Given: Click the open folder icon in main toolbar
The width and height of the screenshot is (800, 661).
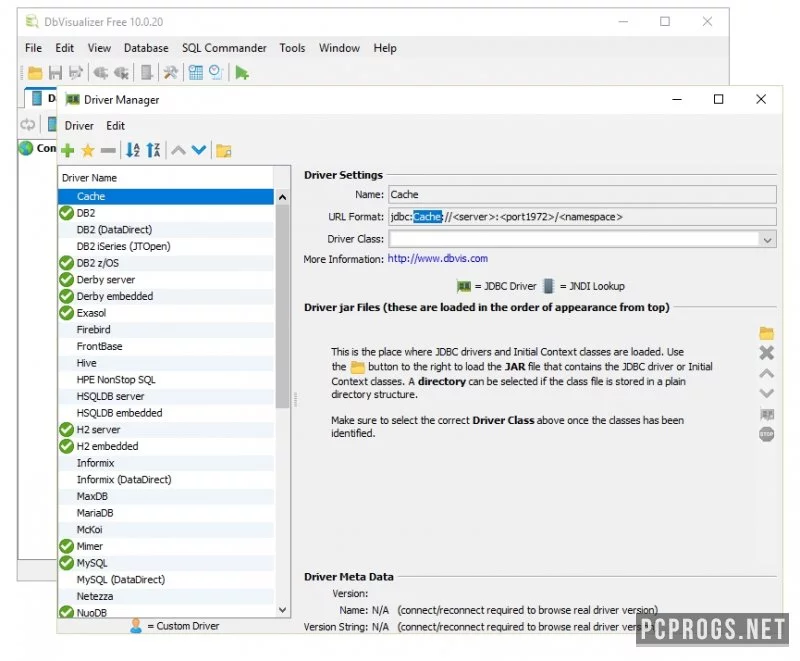Looking at the screenshot, I should click(35, 73).
